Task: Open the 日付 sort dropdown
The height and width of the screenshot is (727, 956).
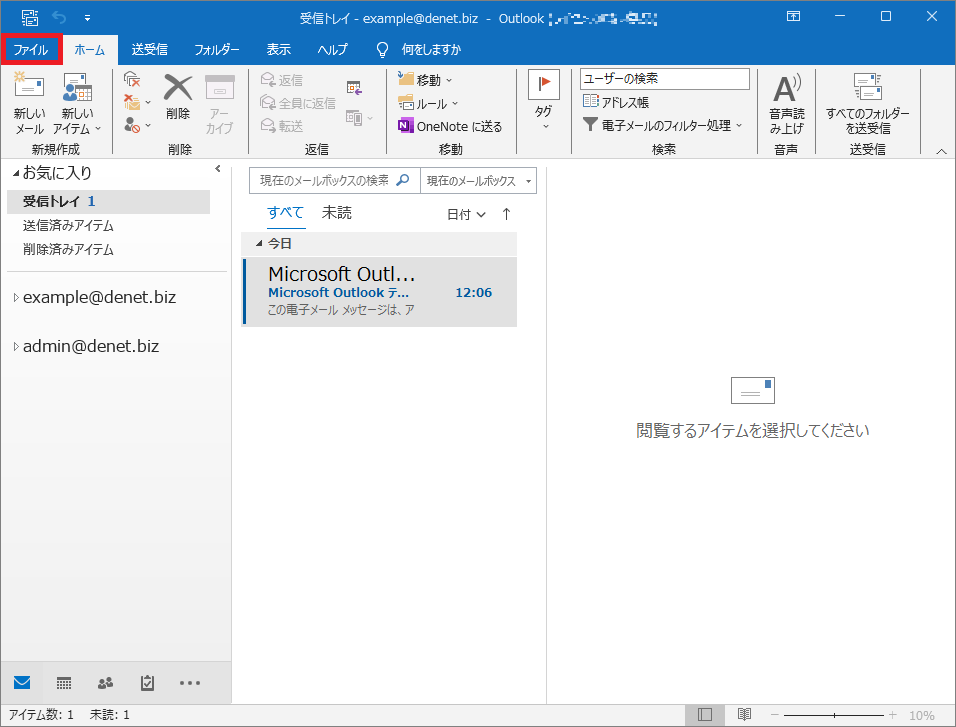Action: pyautogui.click(x=466, y=214)
